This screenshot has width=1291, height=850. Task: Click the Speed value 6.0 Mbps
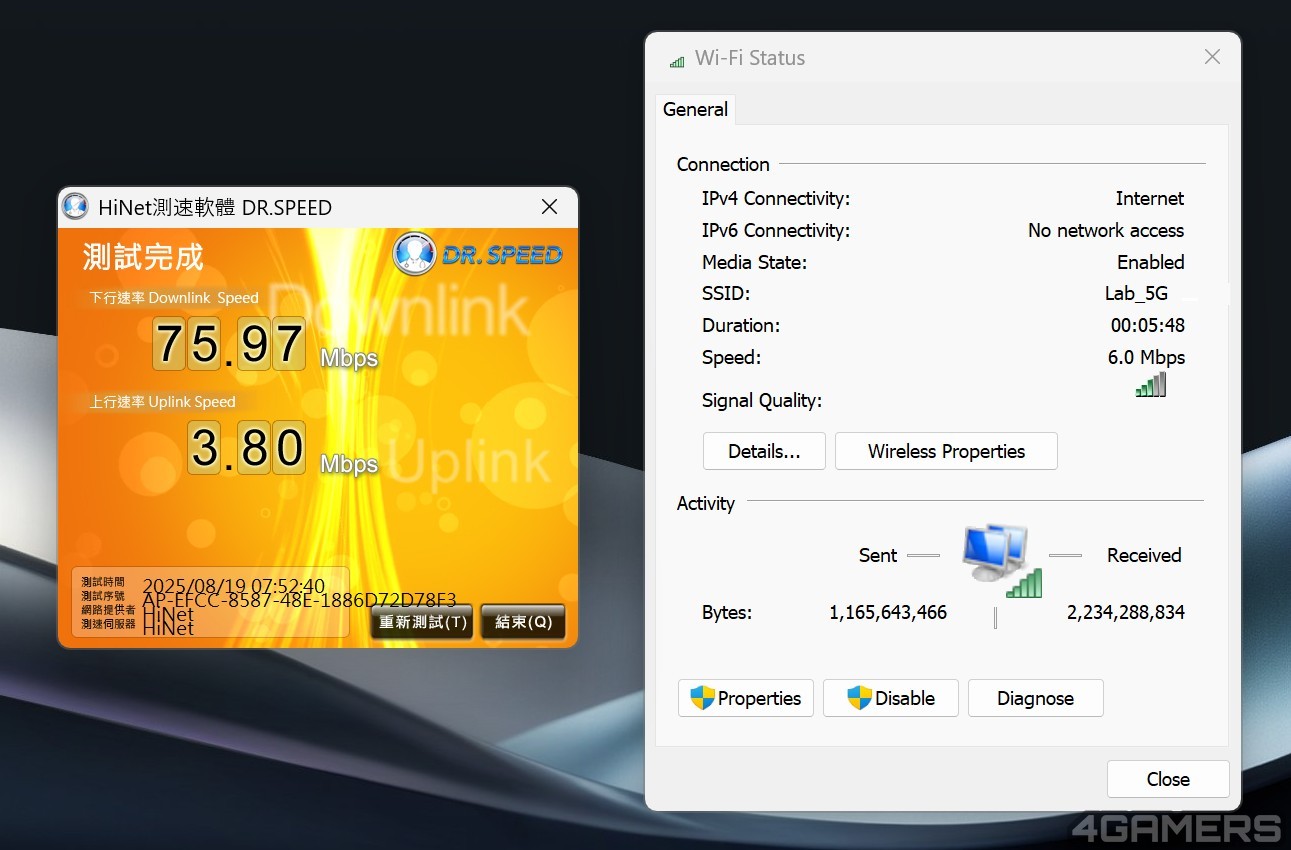point(1147,358)
